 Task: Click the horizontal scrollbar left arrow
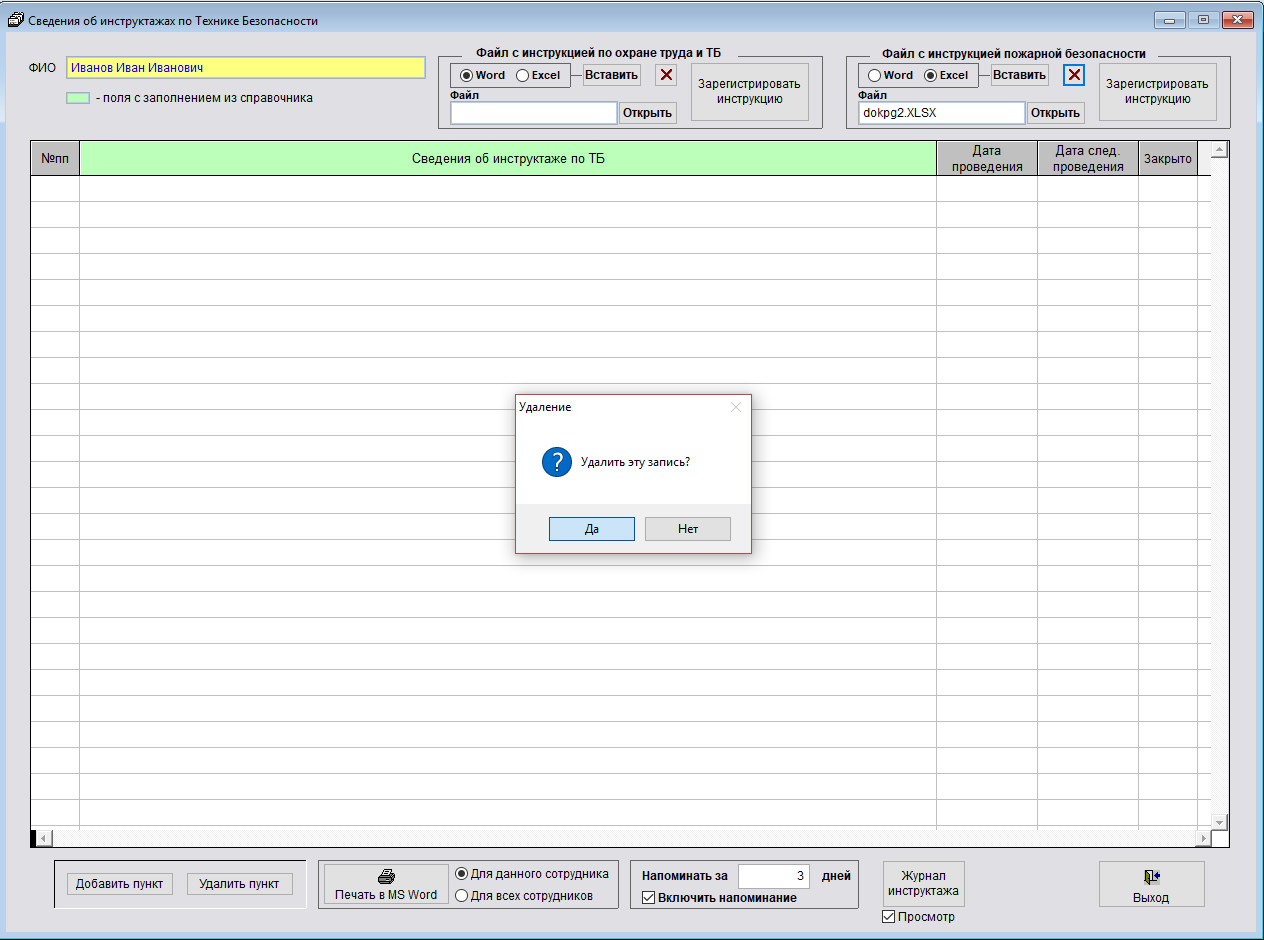click(44, 838)
